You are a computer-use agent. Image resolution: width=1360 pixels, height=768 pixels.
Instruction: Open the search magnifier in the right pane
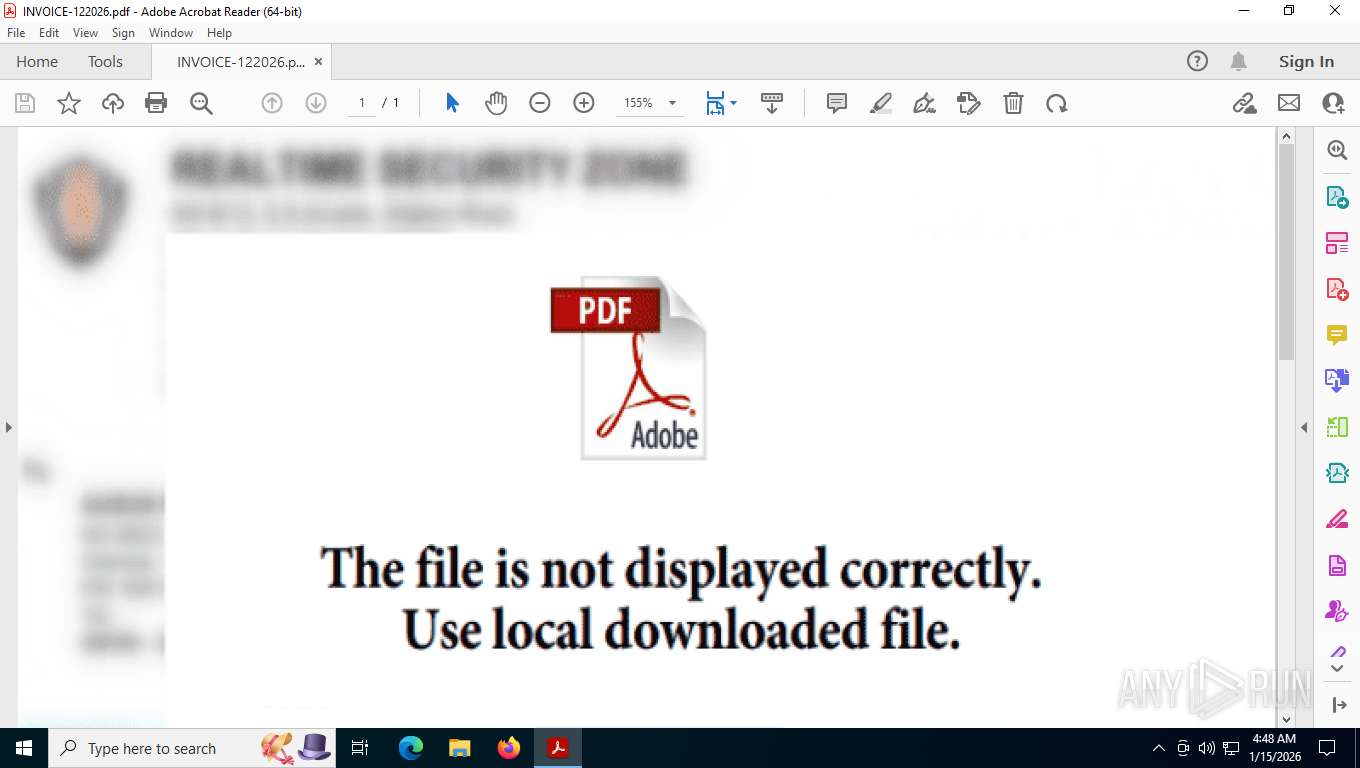point(1337,150)
